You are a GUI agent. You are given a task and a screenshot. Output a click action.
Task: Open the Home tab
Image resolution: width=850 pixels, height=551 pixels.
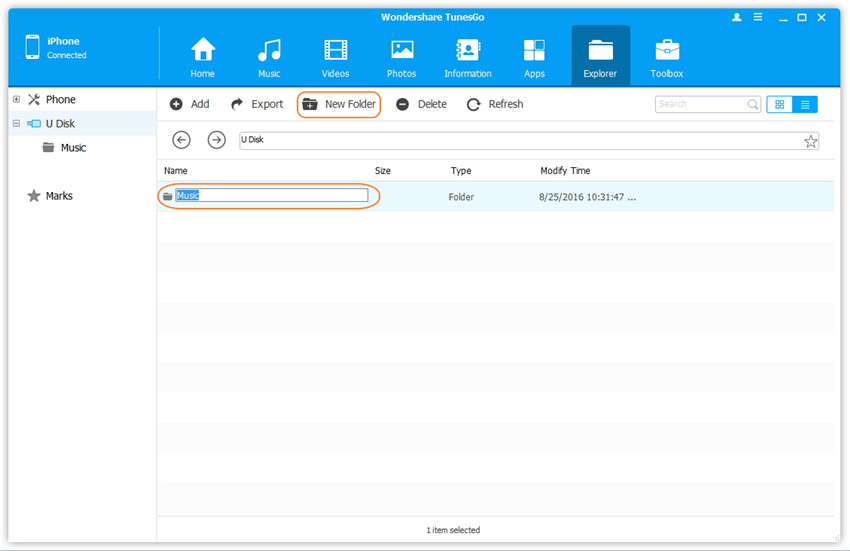[203, 57]
